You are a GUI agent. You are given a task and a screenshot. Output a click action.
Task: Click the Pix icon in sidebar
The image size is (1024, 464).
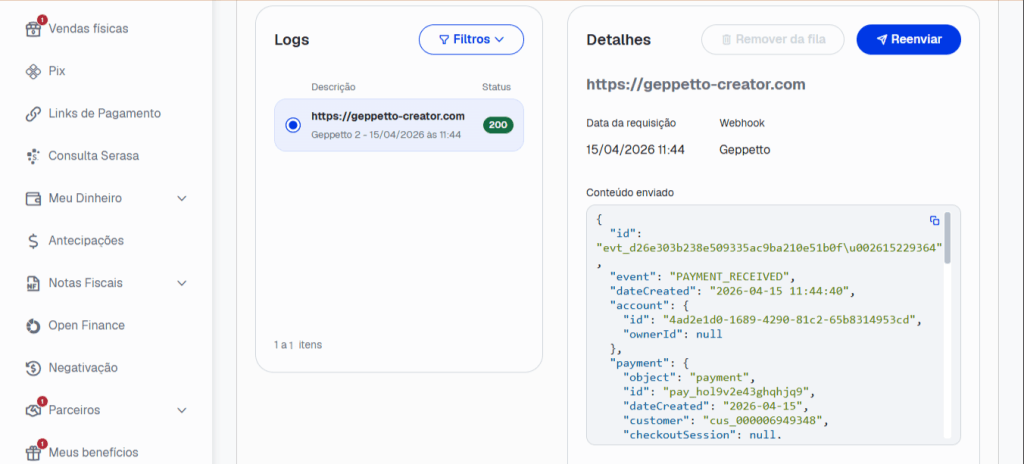point(33,71)
